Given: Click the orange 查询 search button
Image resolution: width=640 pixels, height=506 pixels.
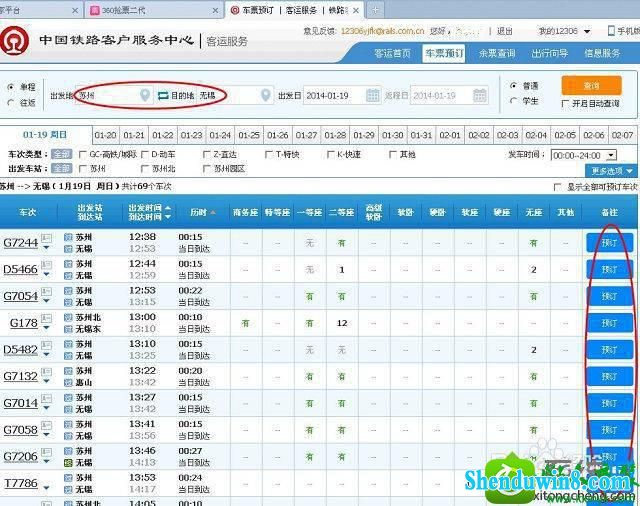Looking at the screenshot, I should pos(591,86).
